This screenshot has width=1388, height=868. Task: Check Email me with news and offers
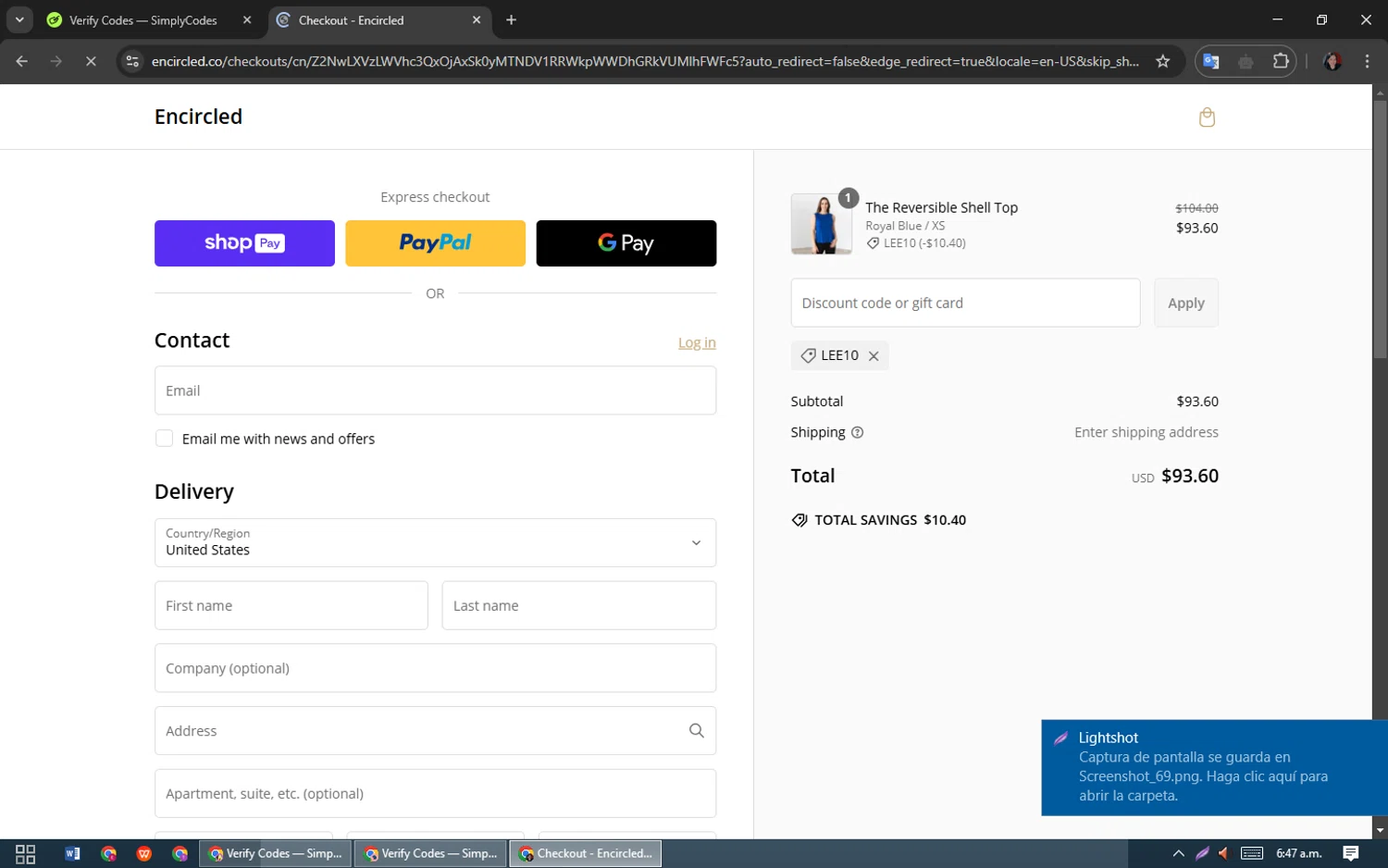click(x=164, y=439)
